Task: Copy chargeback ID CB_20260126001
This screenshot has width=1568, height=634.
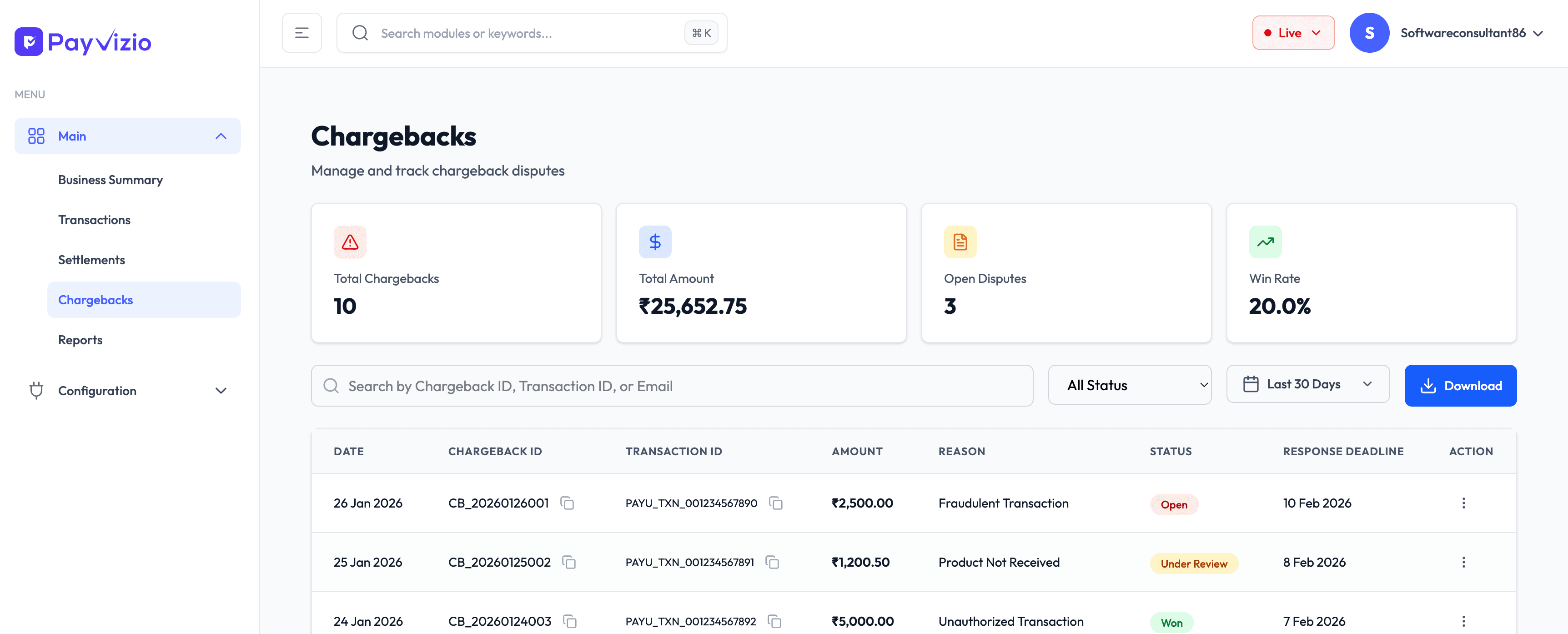Action: [x=568, y=503]
